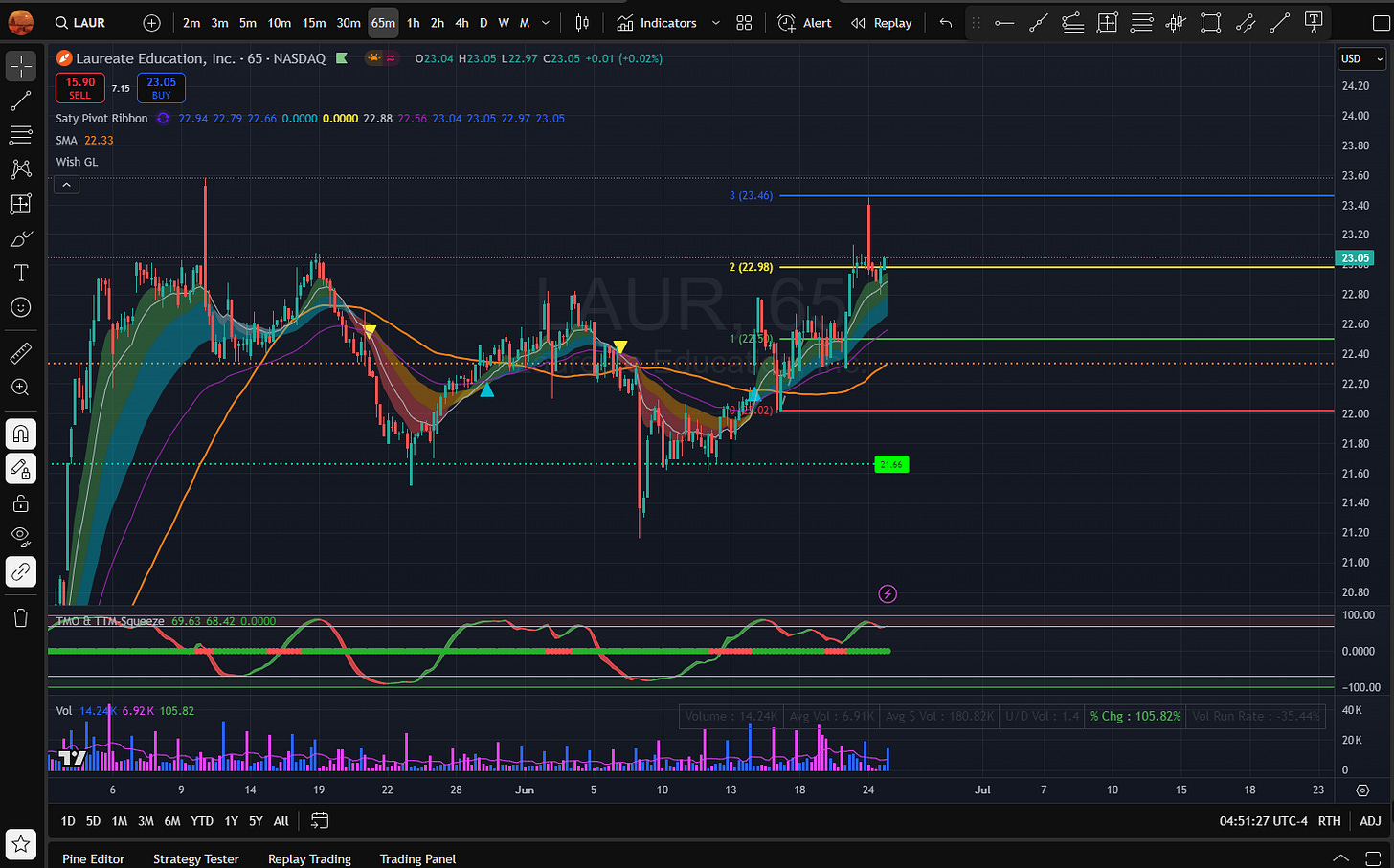Open the Indicators dialog

[657, 23]
